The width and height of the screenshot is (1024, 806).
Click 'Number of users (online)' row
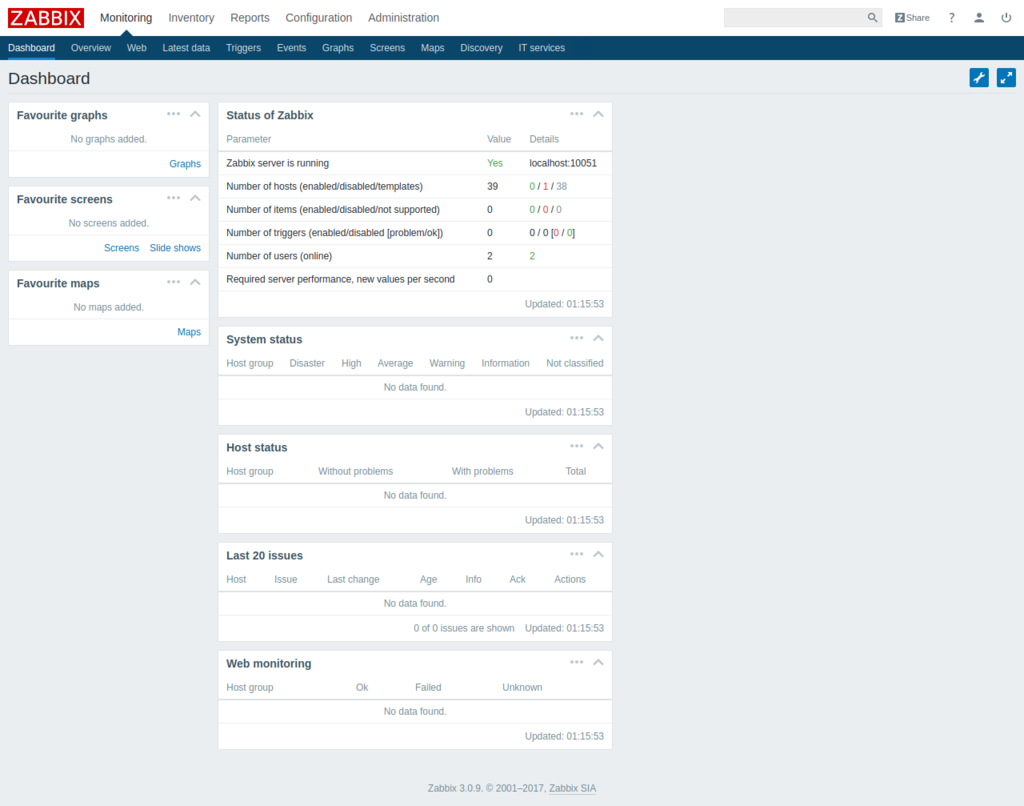click(415, 255)
